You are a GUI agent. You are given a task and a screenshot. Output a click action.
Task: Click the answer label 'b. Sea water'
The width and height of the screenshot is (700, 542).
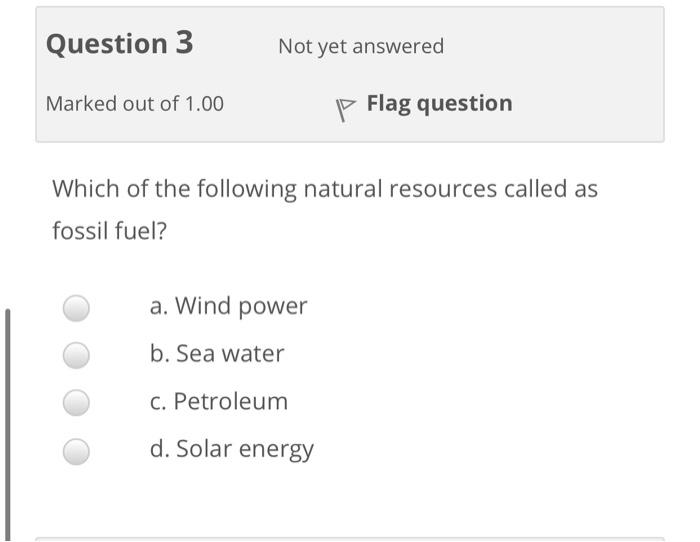(216, 354)
